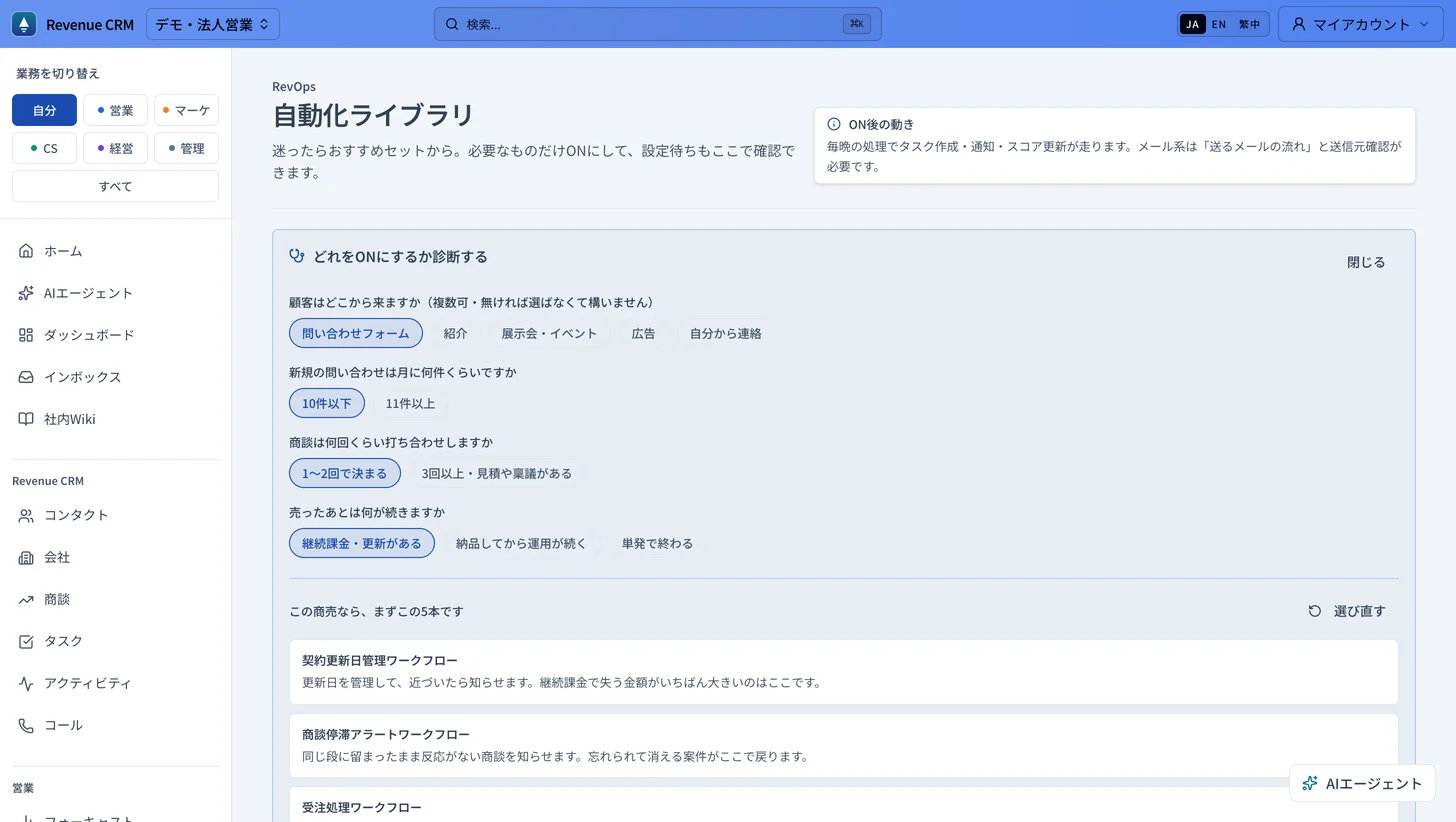This screenshot has width=1456, height=822.
Task: Switch role filter to マーケ
Action: 186,110
